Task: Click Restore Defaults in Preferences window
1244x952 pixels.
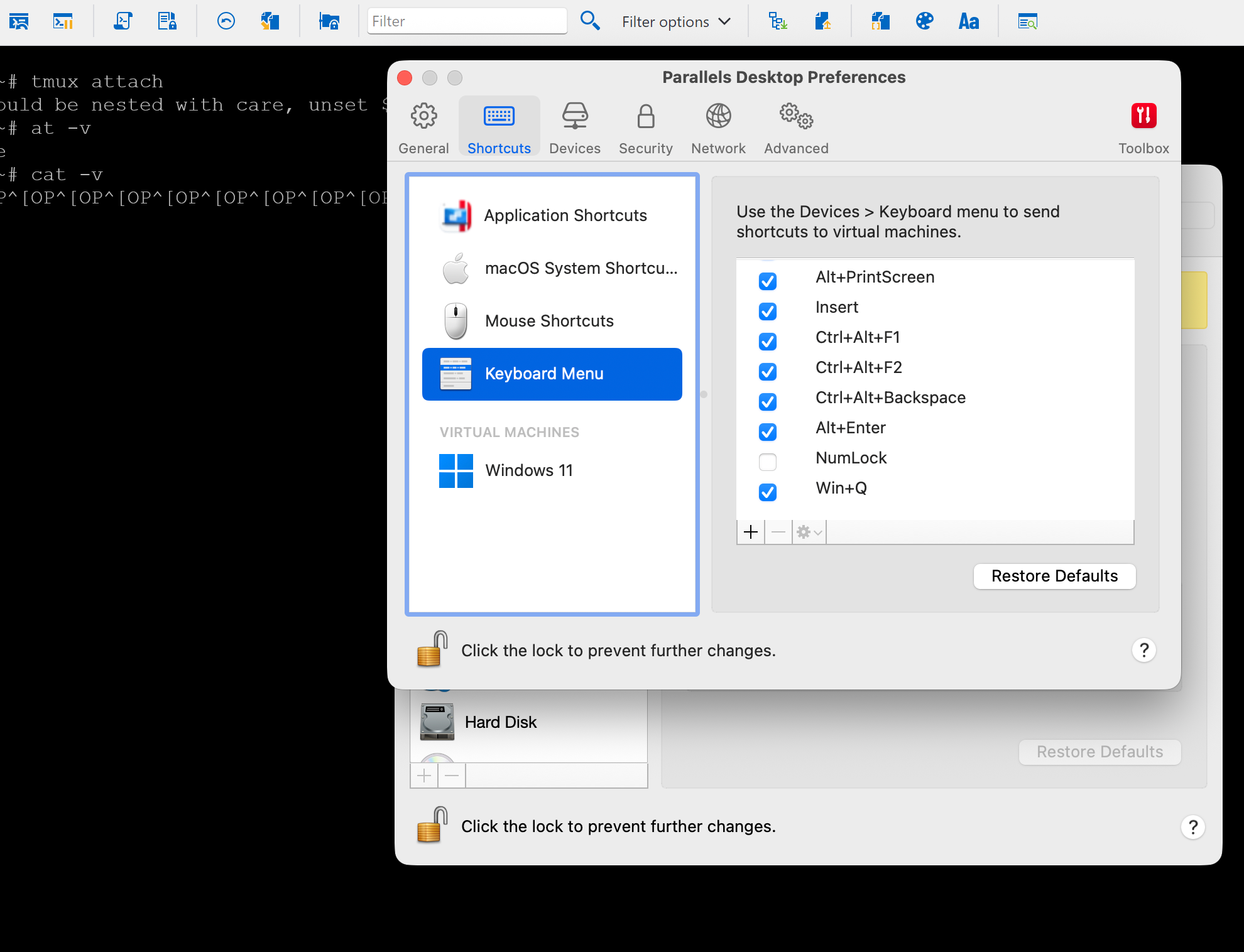Action: 1055,576
